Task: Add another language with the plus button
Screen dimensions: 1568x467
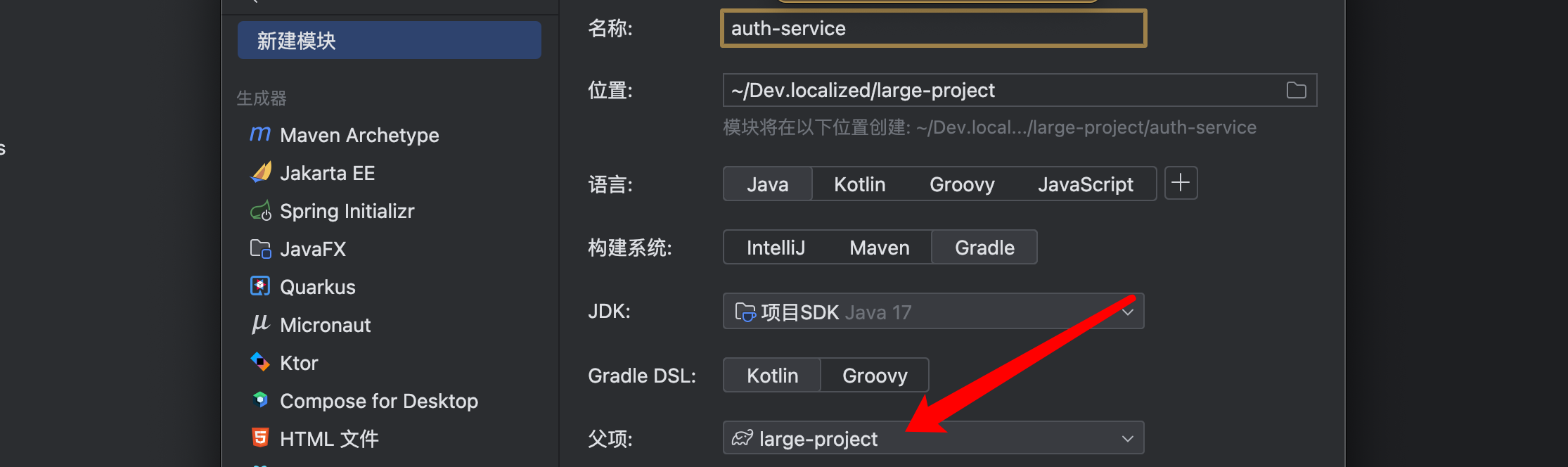Action: click(1181, 184)
